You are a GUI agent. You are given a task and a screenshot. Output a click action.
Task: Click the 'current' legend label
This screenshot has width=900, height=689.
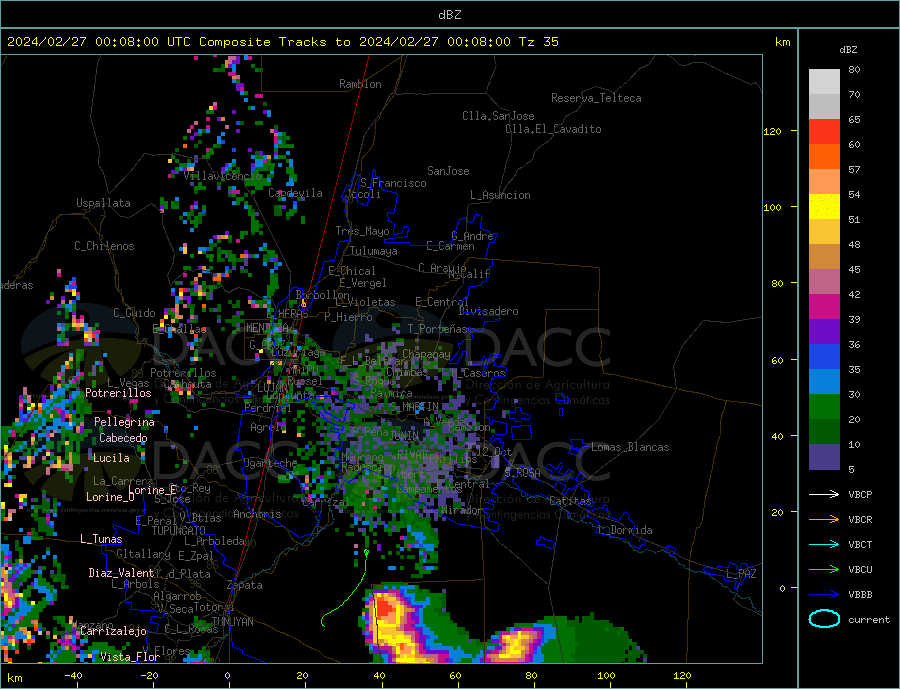click(x=868, y=620)
